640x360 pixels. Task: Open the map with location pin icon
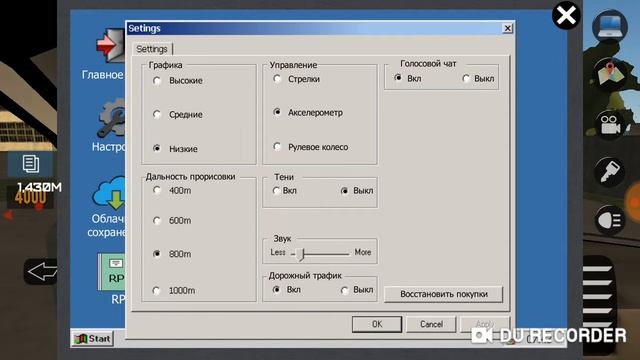610,75
